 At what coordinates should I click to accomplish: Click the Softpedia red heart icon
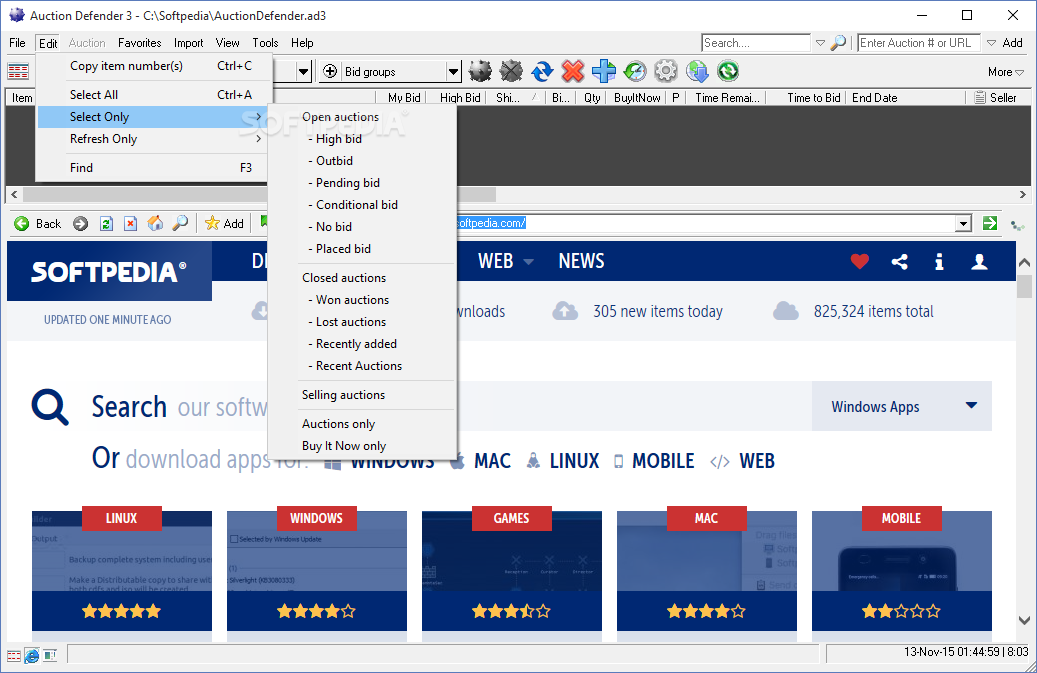point(860,262)
